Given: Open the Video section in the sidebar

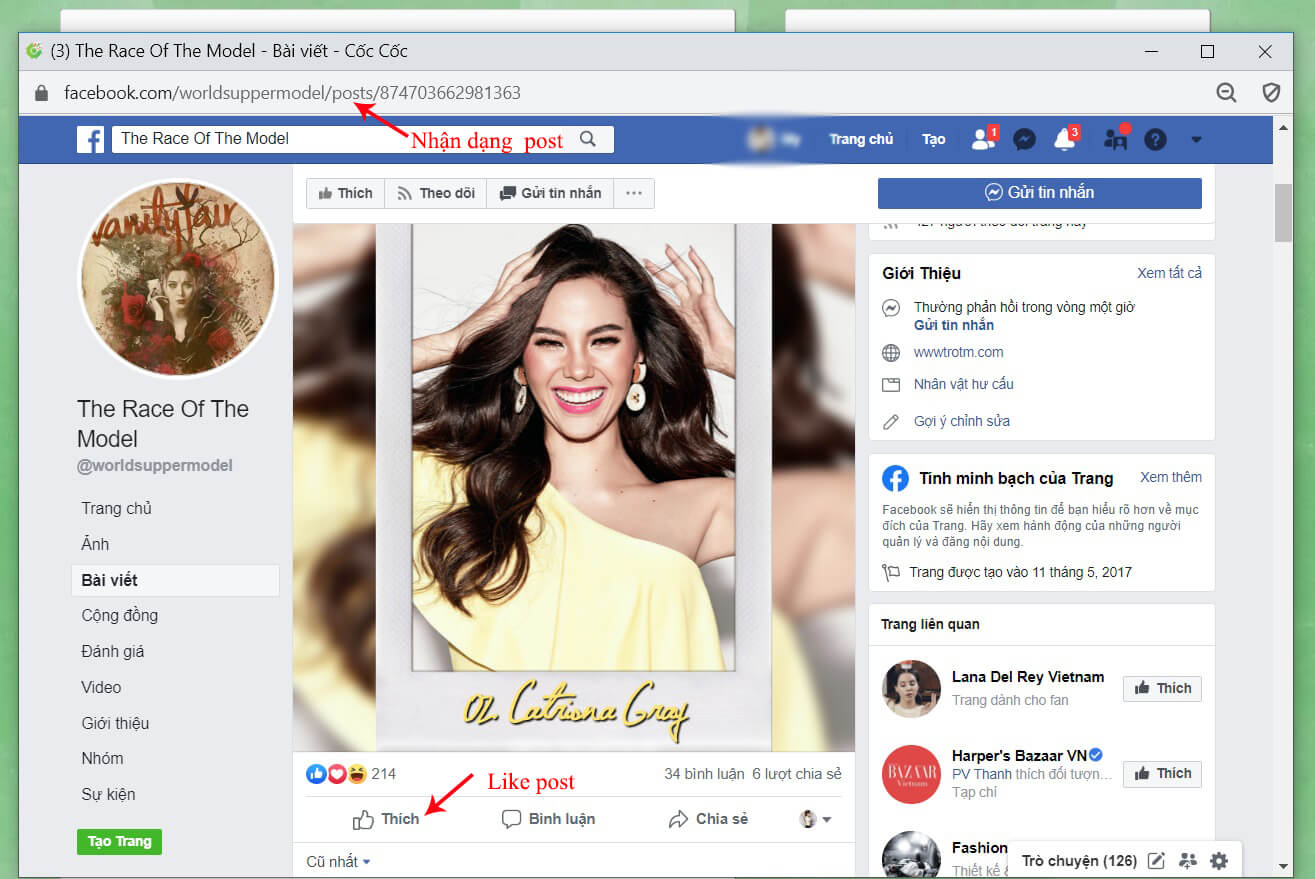Looking at the screenshot, I should coord(101,687).
